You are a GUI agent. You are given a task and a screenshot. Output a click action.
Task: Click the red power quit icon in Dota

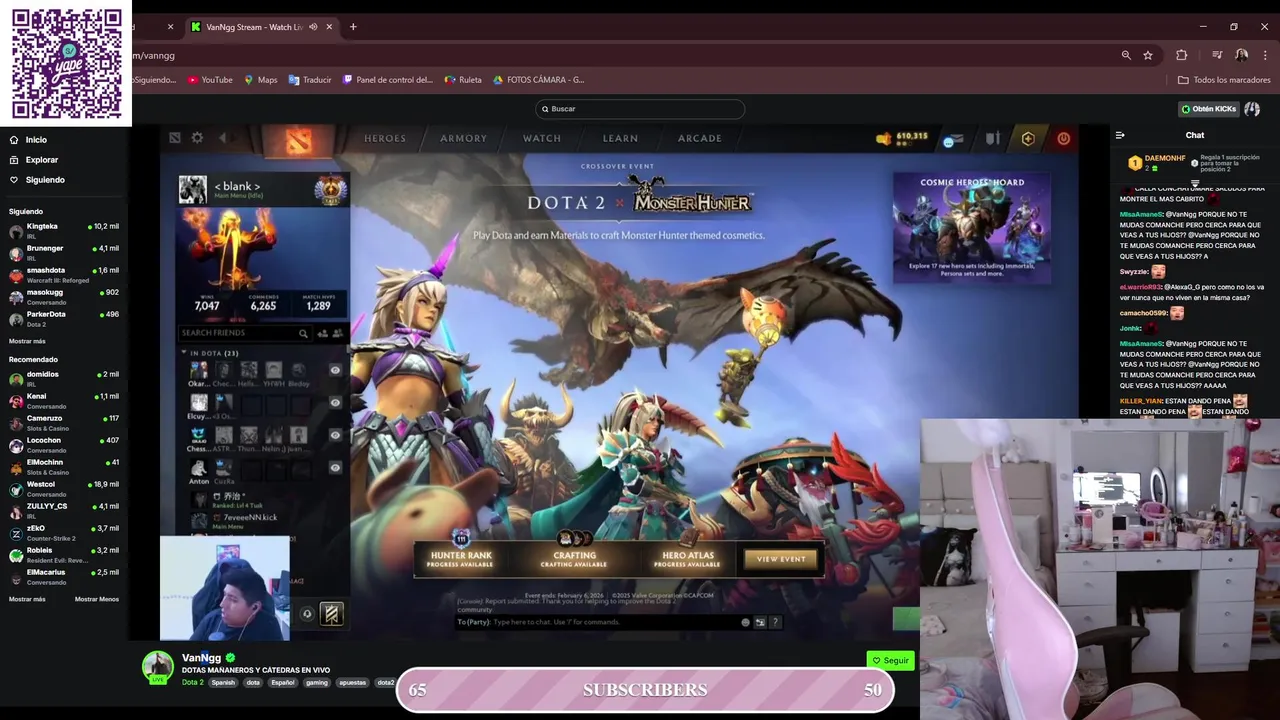1063,139
